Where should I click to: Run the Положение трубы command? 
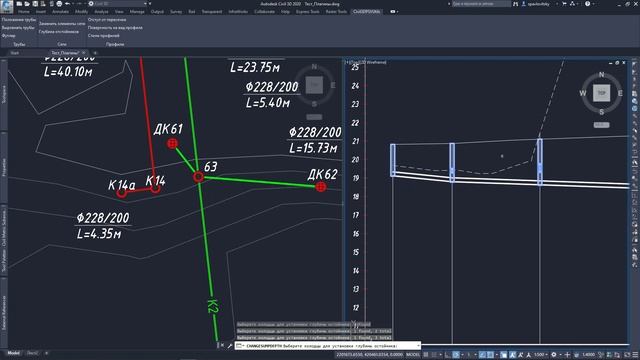(19, 20)
